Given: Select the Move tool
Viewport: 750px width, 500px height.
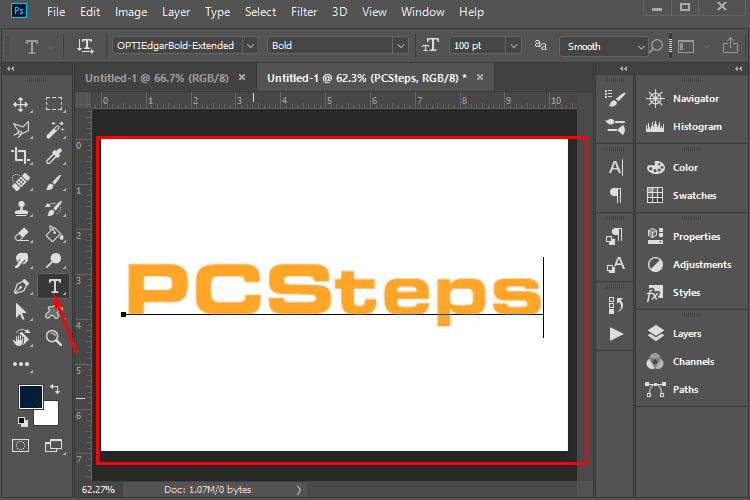Looking at the screenshot, I should tap(21, 104).
